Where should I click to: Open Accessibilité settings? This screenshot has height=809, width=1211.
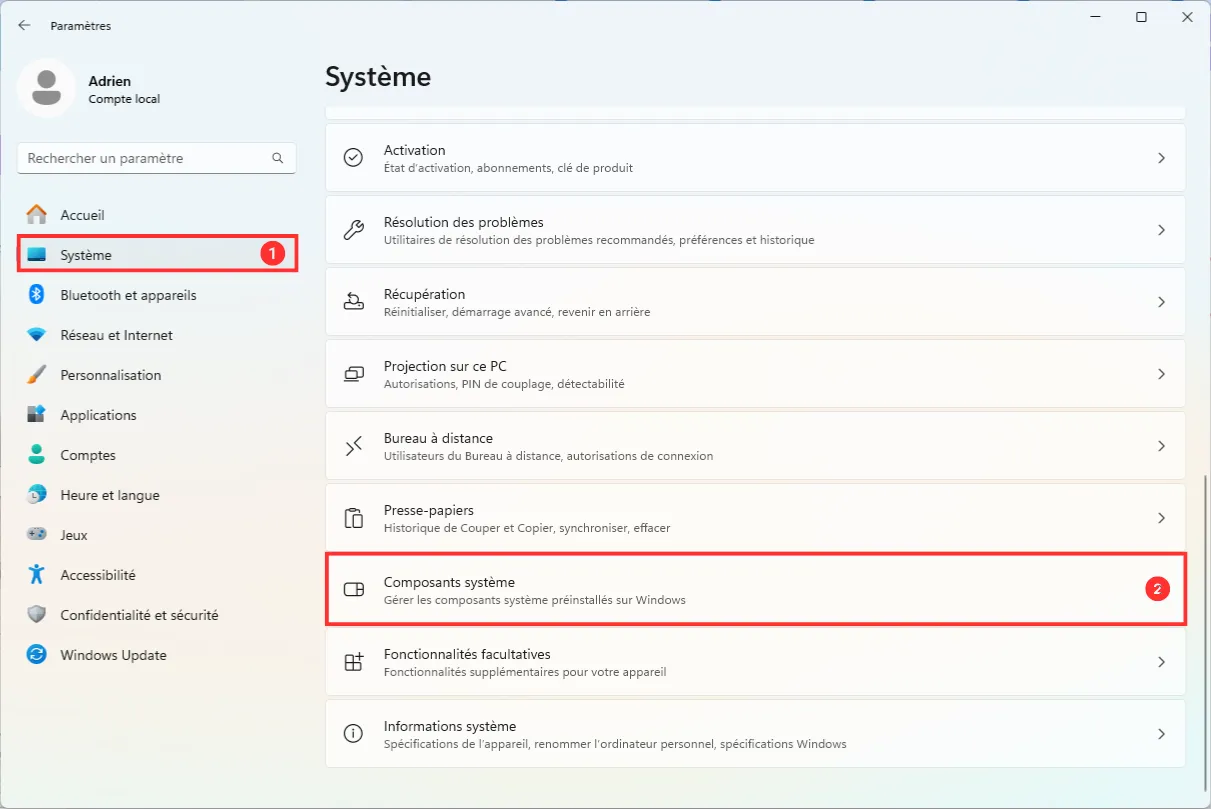157,575
